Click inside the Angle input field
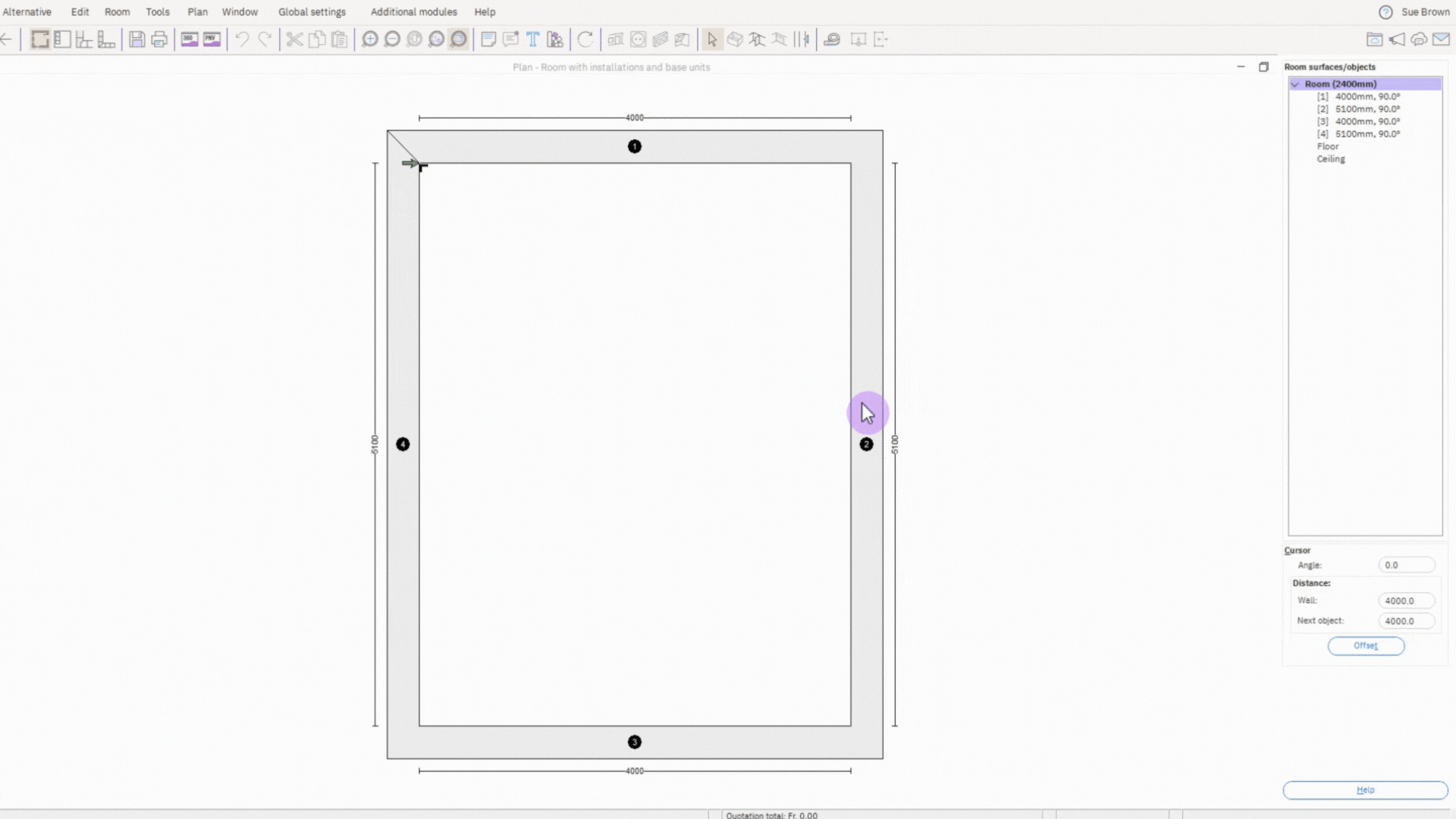Image resolution: width=1456 pixels, height=819 pixels. pos(1407,565)
